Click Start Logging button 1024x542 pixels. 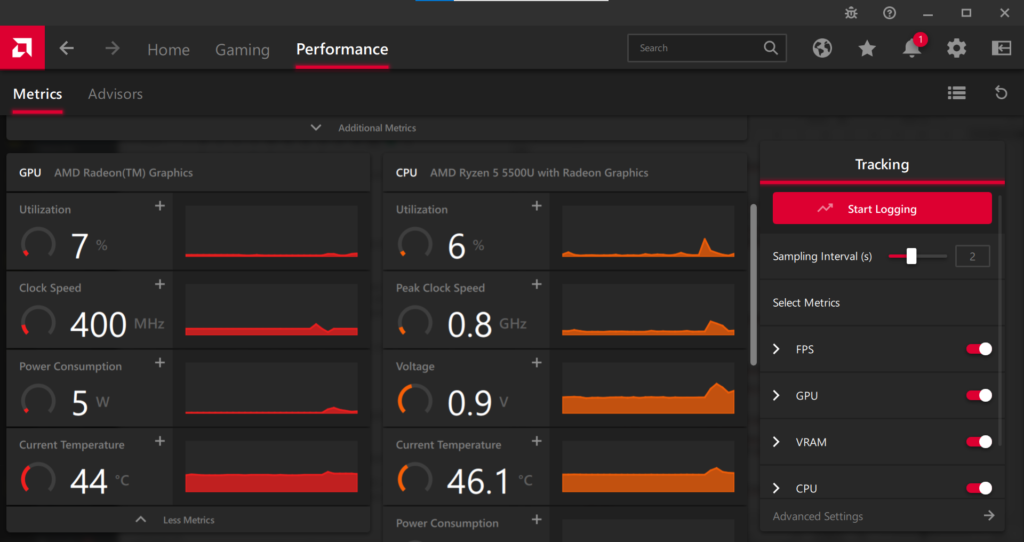[882, 209]
